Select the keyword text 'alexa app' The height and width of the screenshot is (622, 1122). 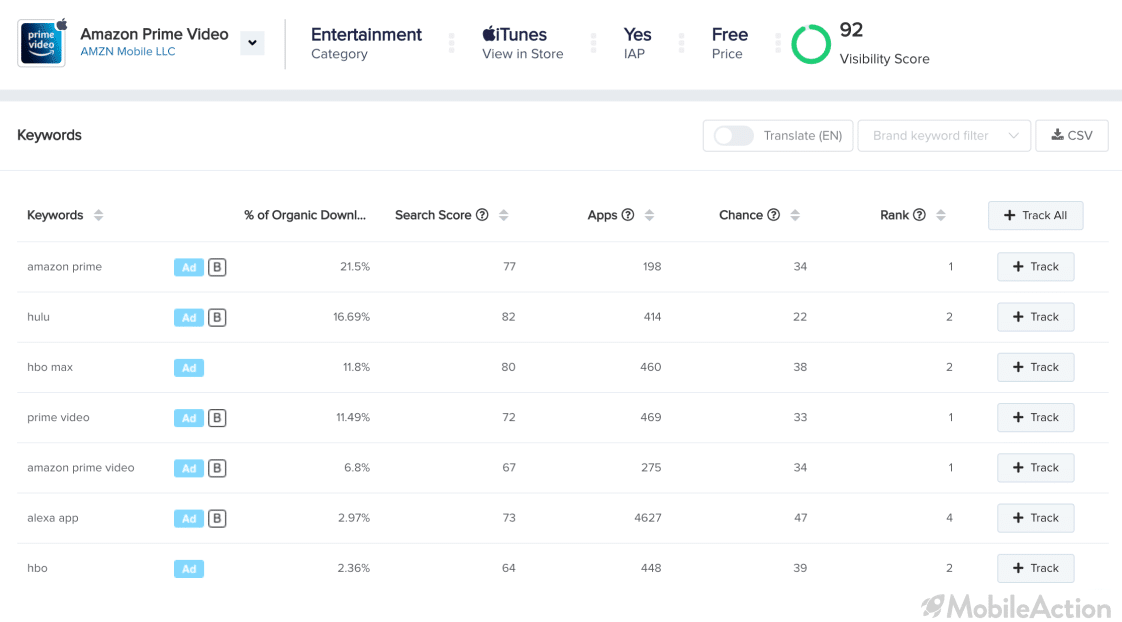click(x=53, y=518)
